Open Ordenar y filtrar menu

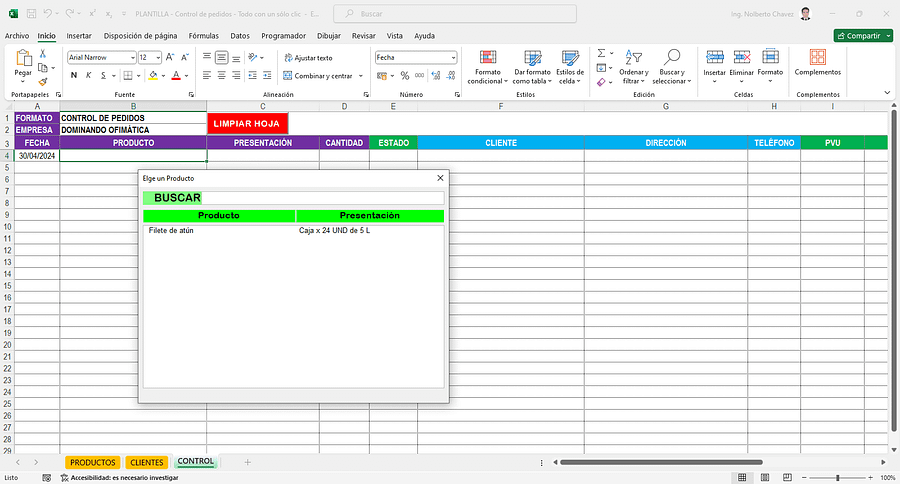pos(634,67)
